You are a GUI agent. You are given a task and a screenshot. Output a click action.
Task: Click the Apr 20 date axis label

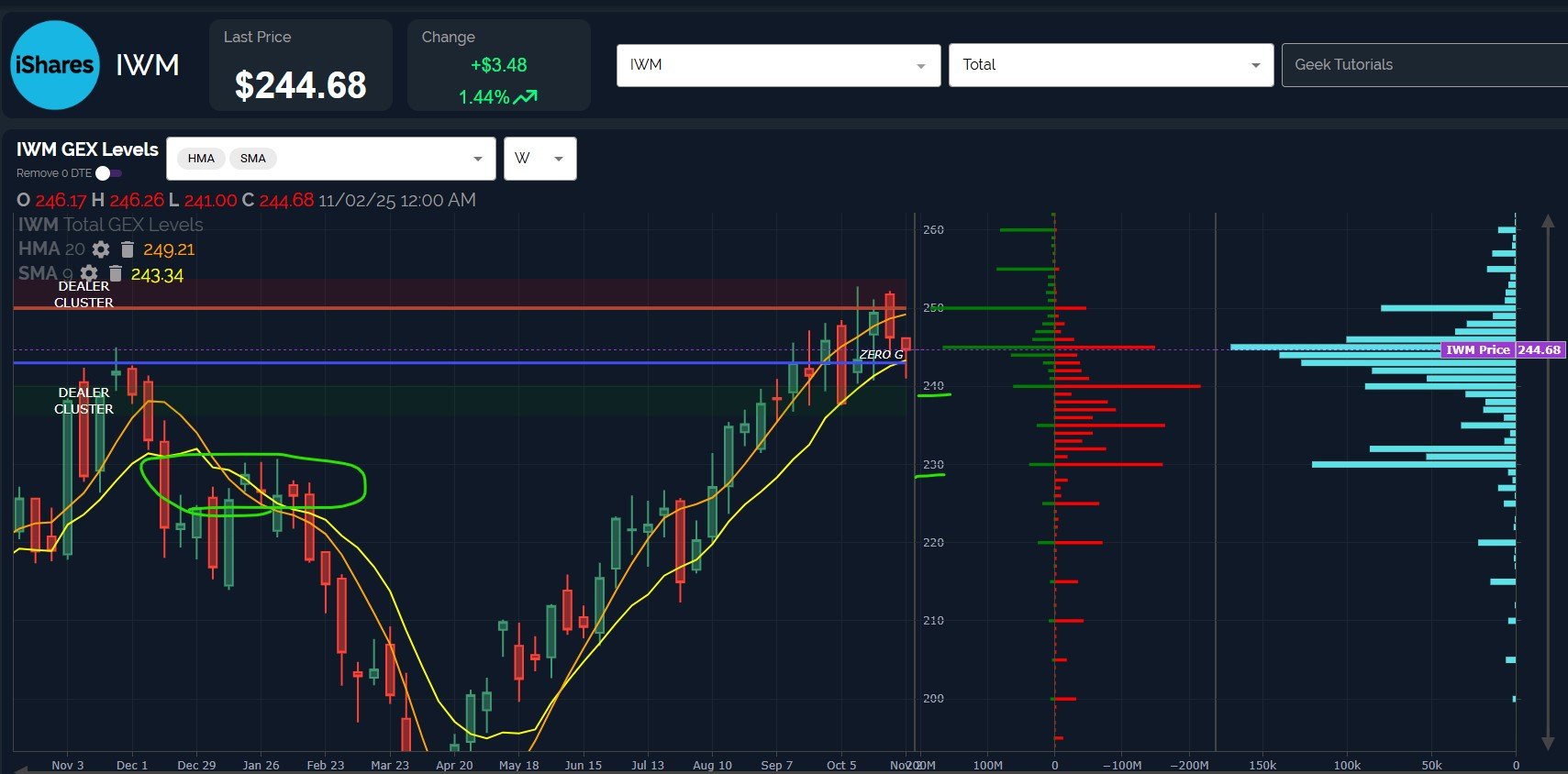pyautogui.click(x=454, y=765)
